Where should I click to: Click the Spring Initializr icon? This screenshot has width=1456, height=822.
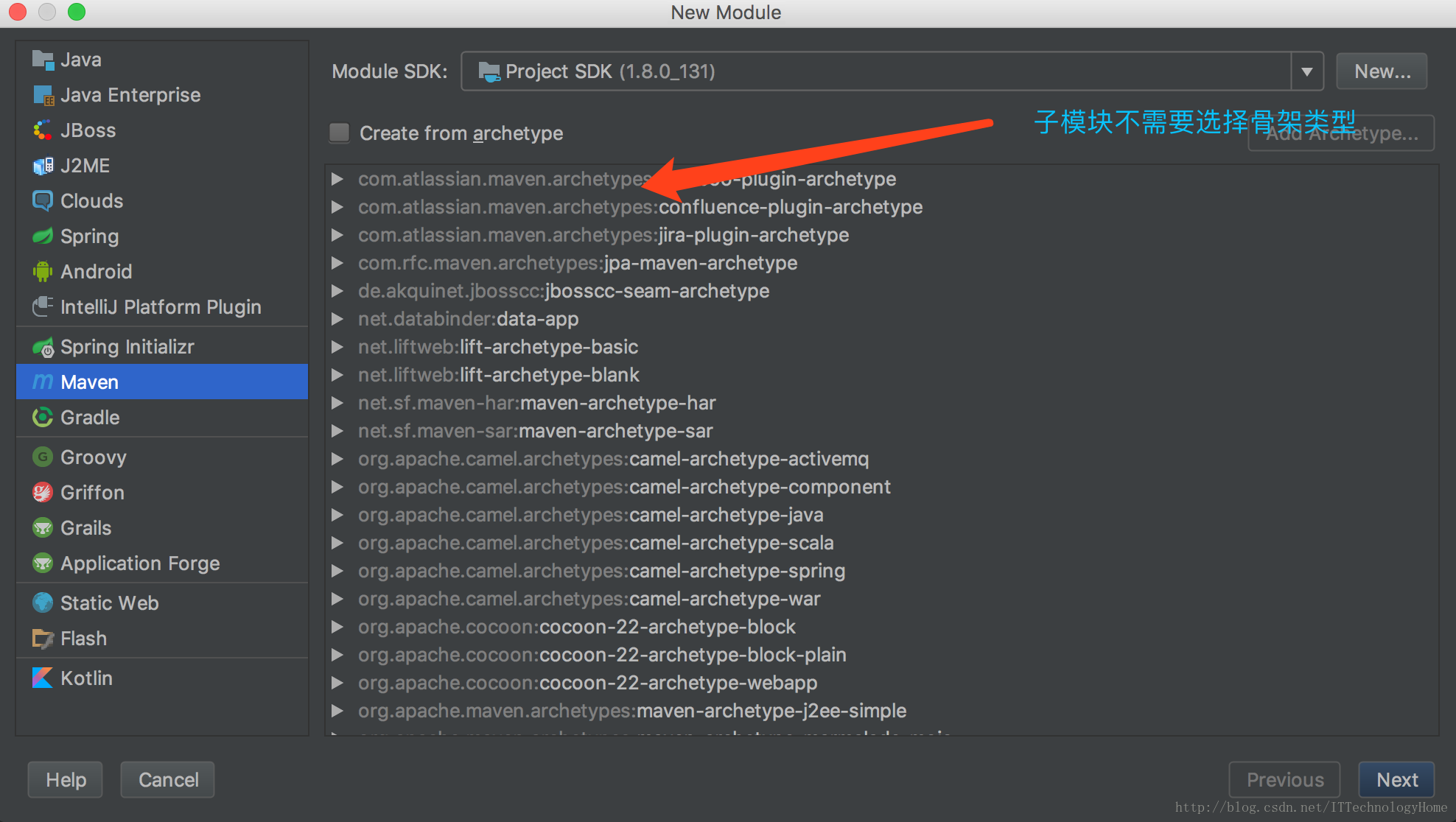[43, 347]
